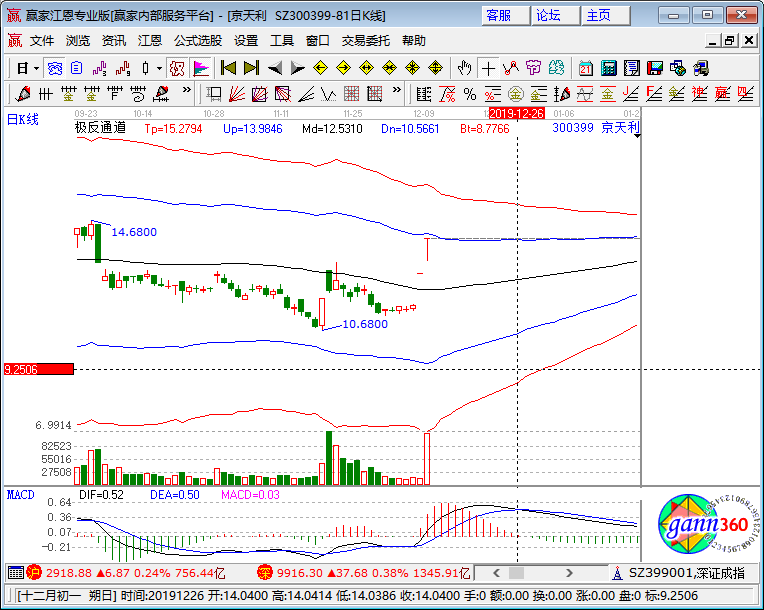Click the 2019-12-26 date marker
Screen dimensions: 764x610
tap(516, 114)
